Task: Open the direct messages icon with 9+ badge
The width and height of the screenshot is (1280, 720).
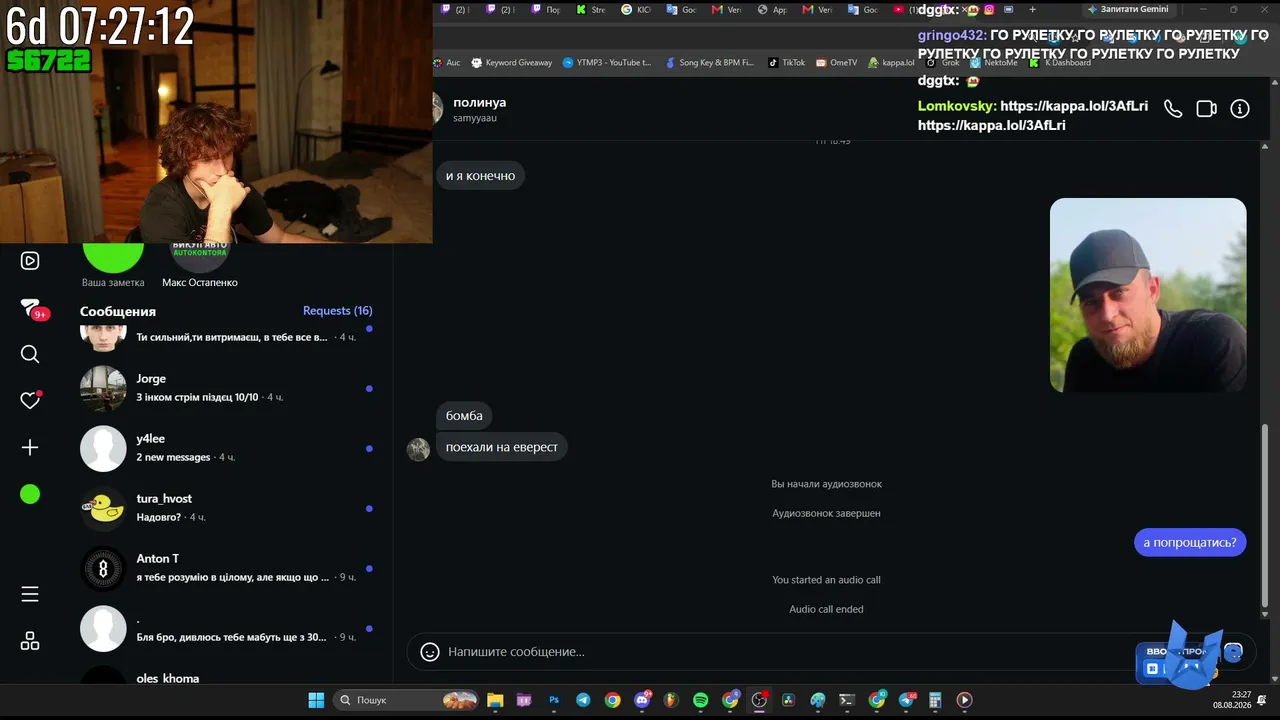Action: tap(31, 308)
